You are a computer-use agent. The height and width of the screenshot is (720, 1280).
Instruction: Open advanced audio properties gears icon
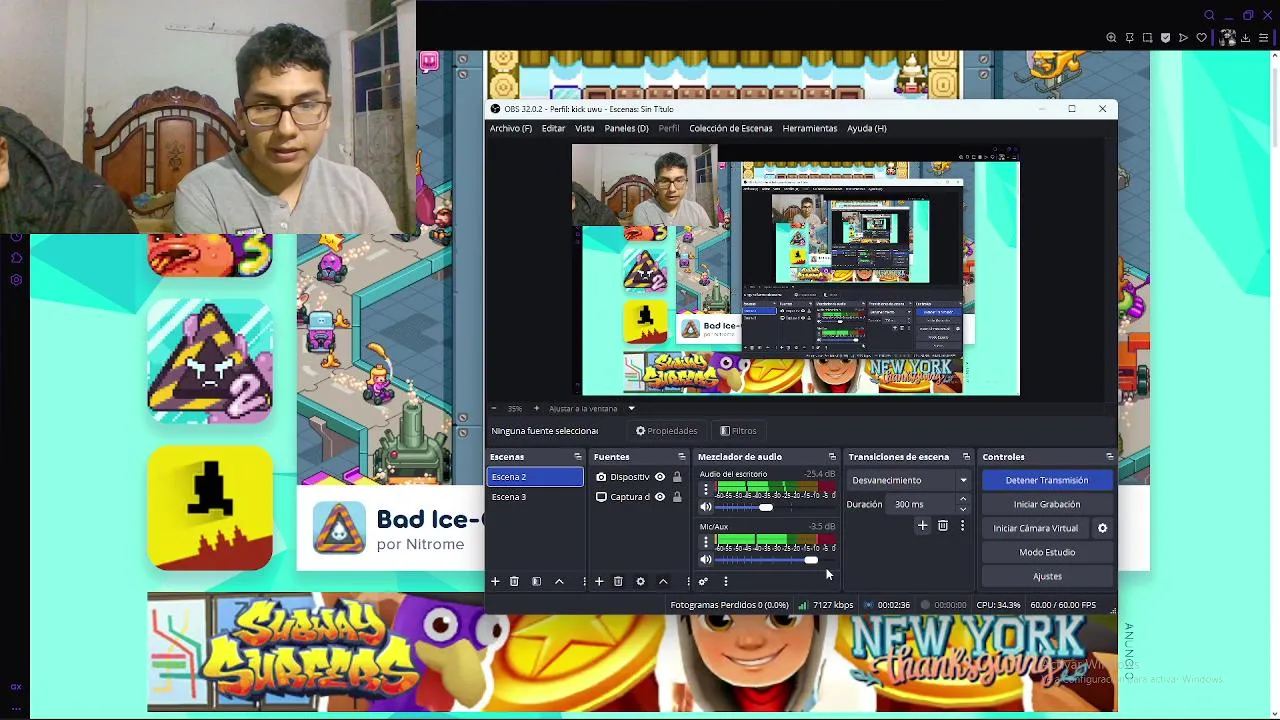[x=703, y=581]
